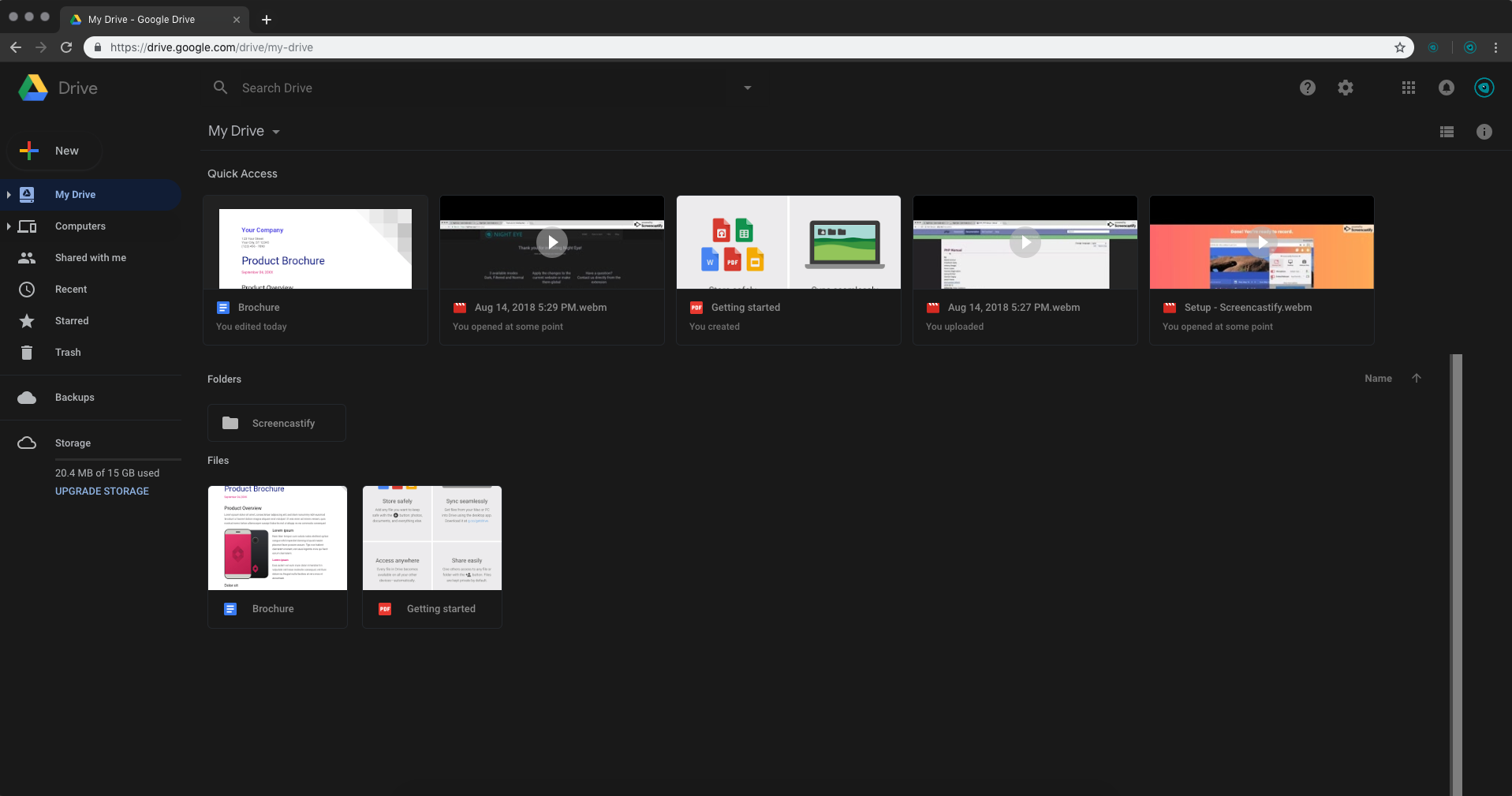1512x796 pixels.
Task: Click the Trash bin icon
Action: point(27,353)
